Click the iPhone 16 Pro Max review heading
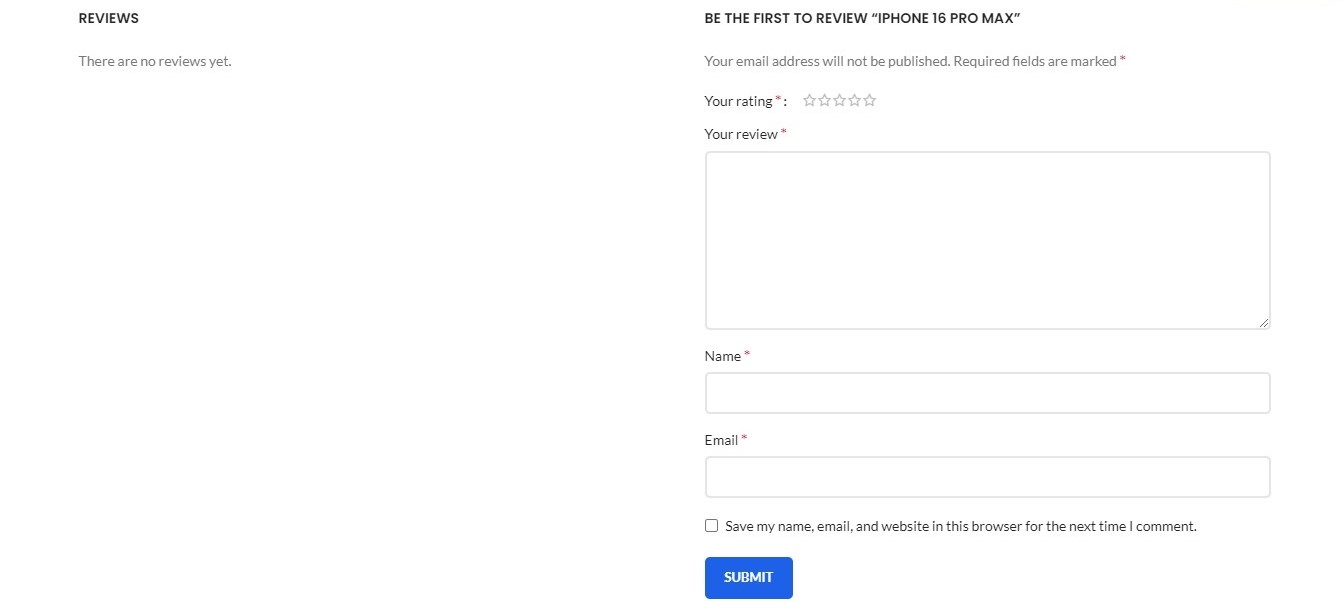 click(862, 18)
